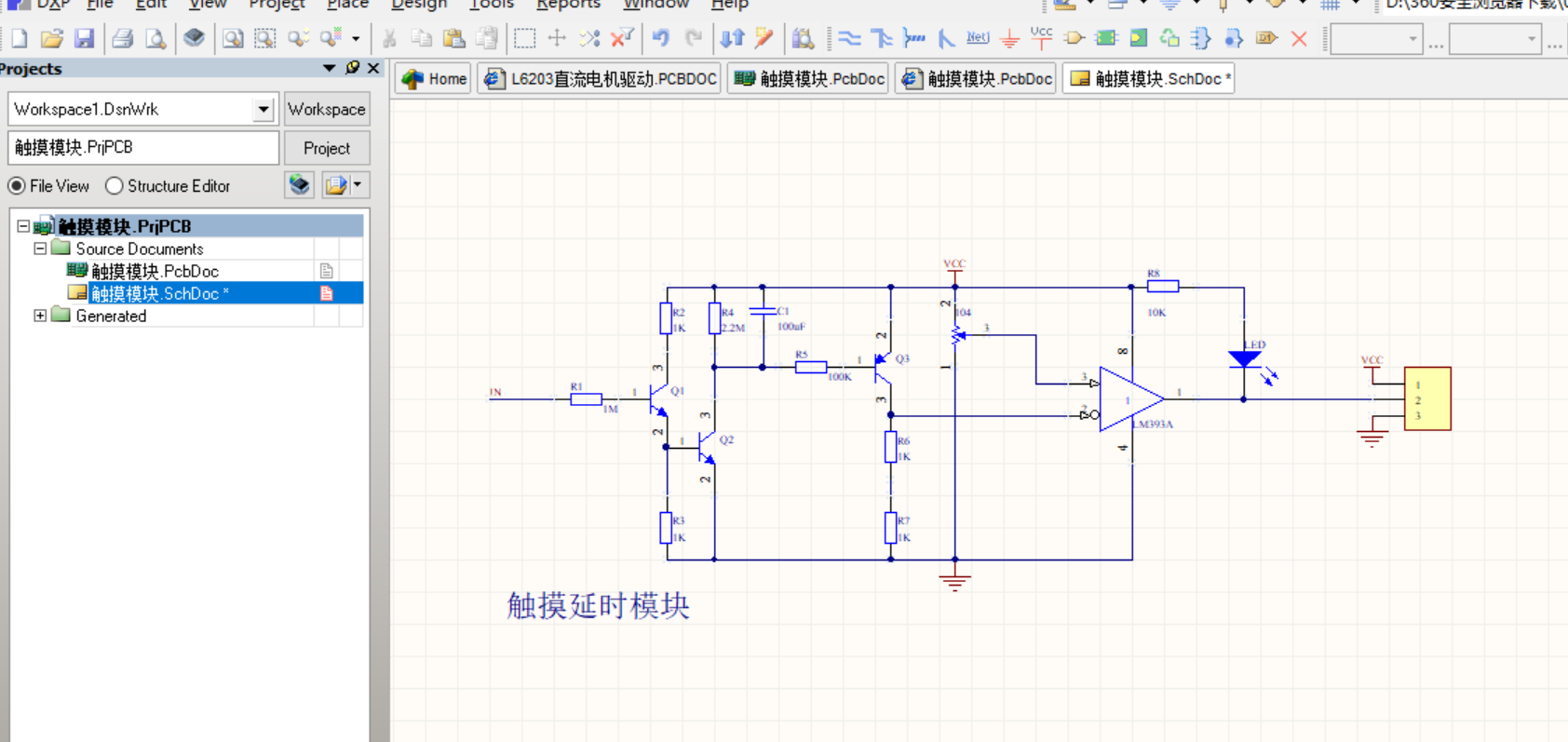Click the Workspace button
Viewport: 1568px width, 742px height.
tap(327, 110)
